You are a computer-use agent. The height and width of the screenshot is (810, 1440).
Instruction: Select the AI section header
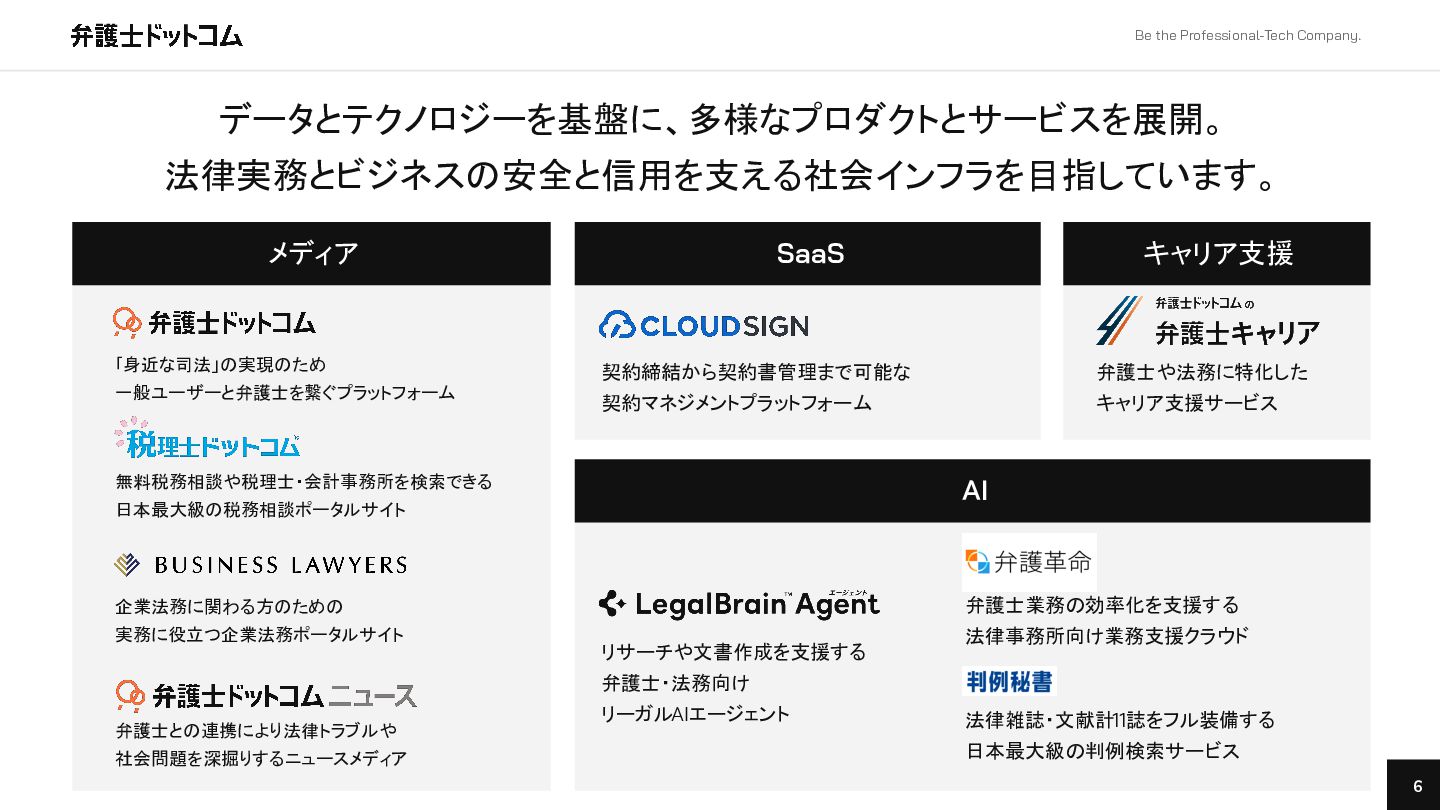coord(972,491)
